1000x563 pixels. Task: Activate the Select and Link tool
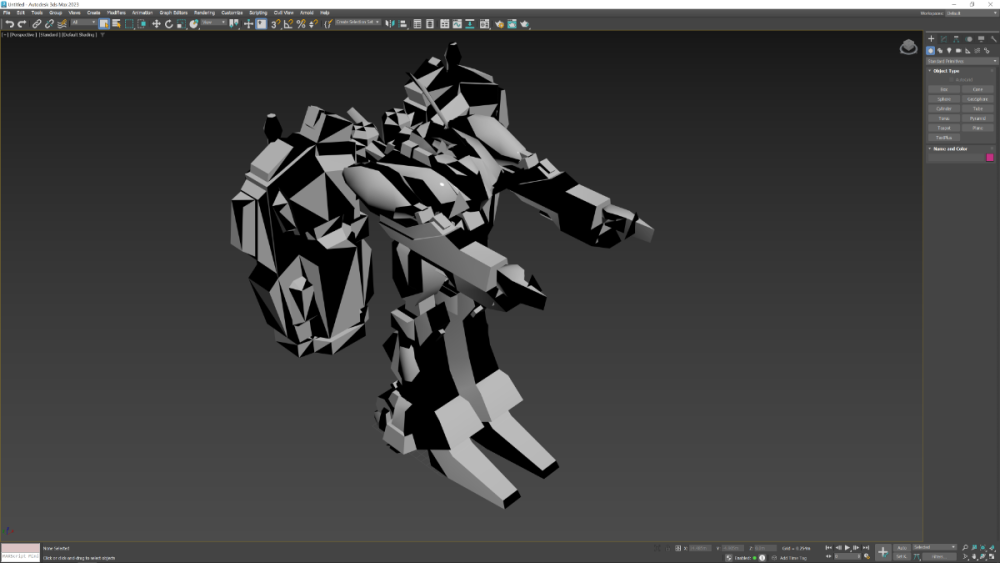point(37,24)
